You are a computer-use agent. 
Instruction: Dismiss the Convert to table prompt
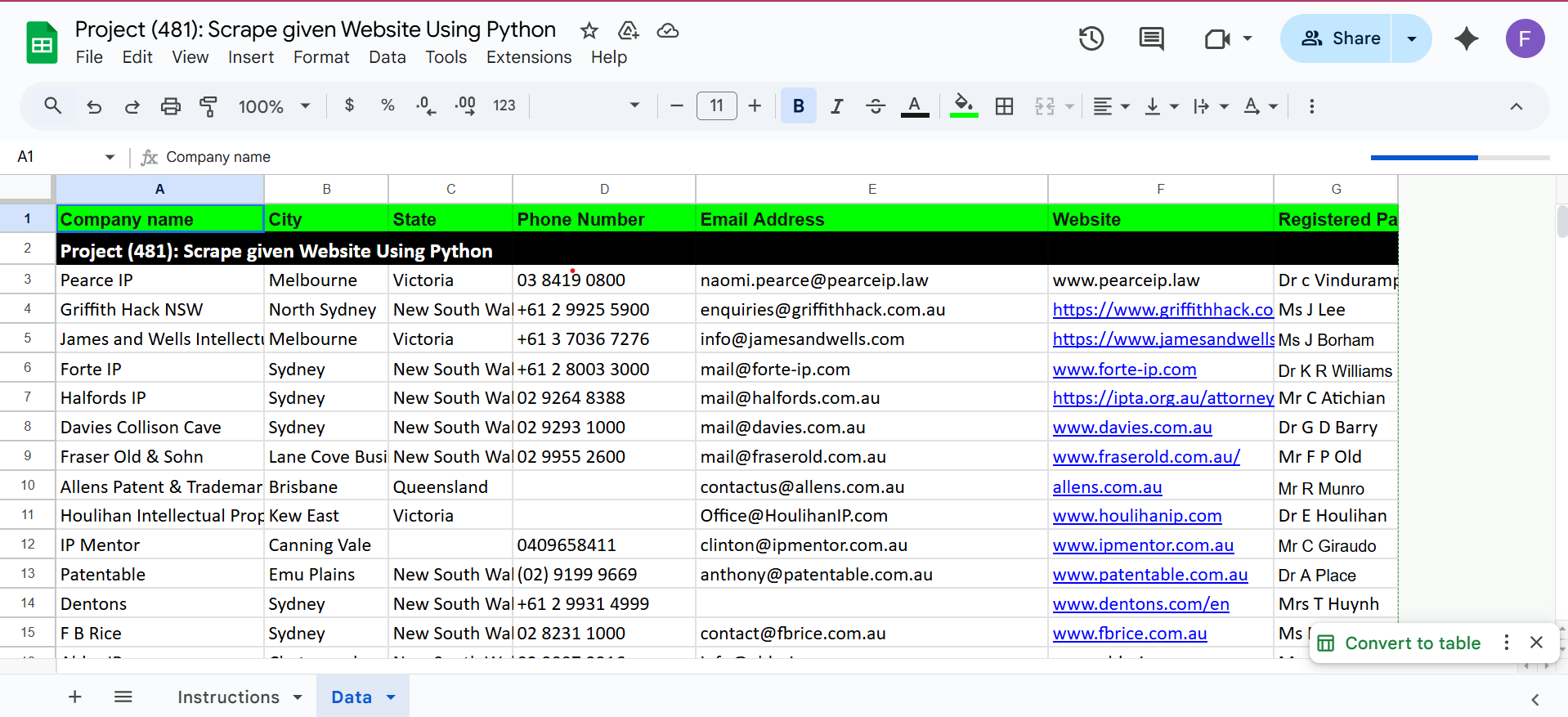coord(1536,643)
